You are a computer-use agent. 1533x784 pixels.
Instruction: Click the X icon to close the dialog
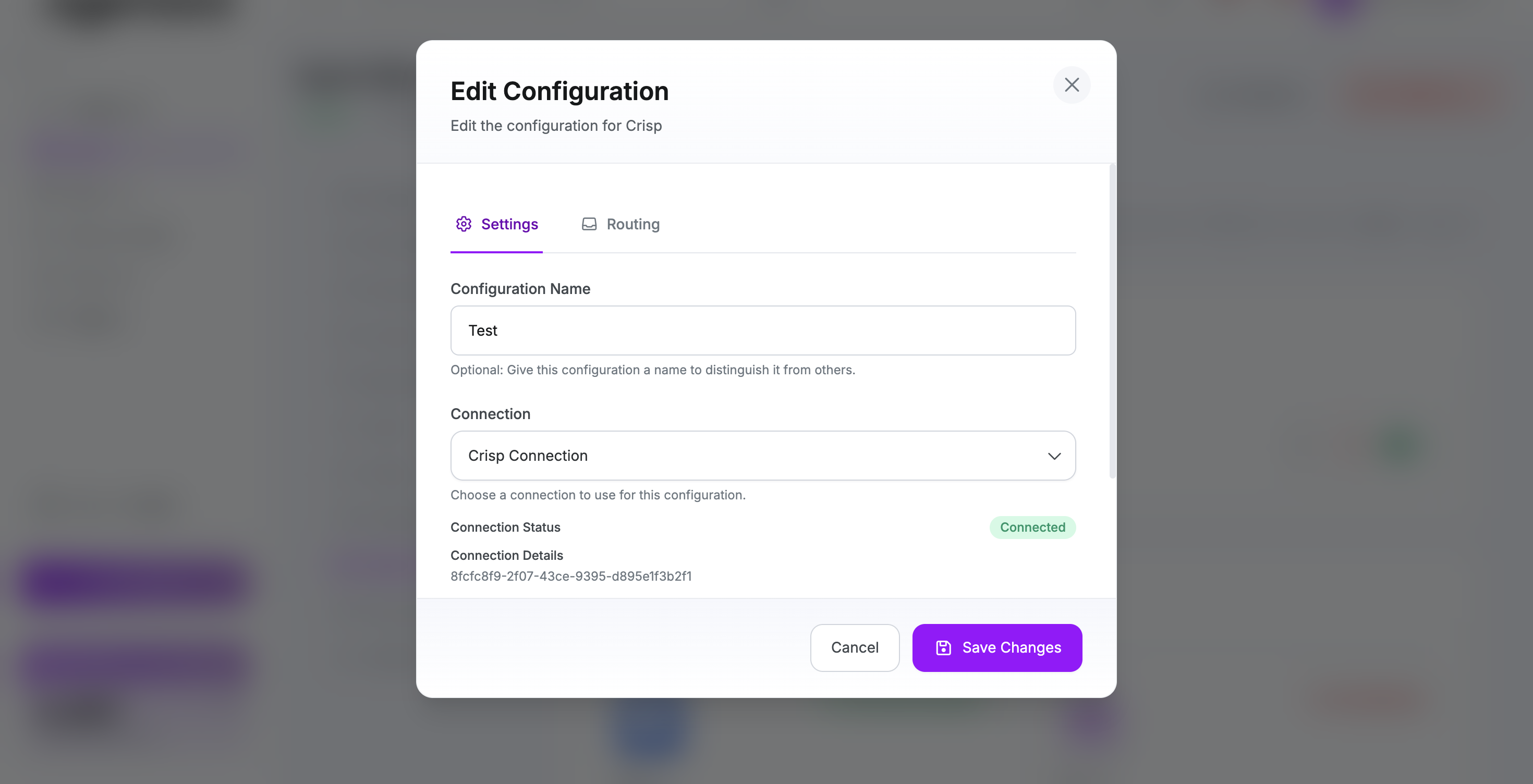point(1071,85)
